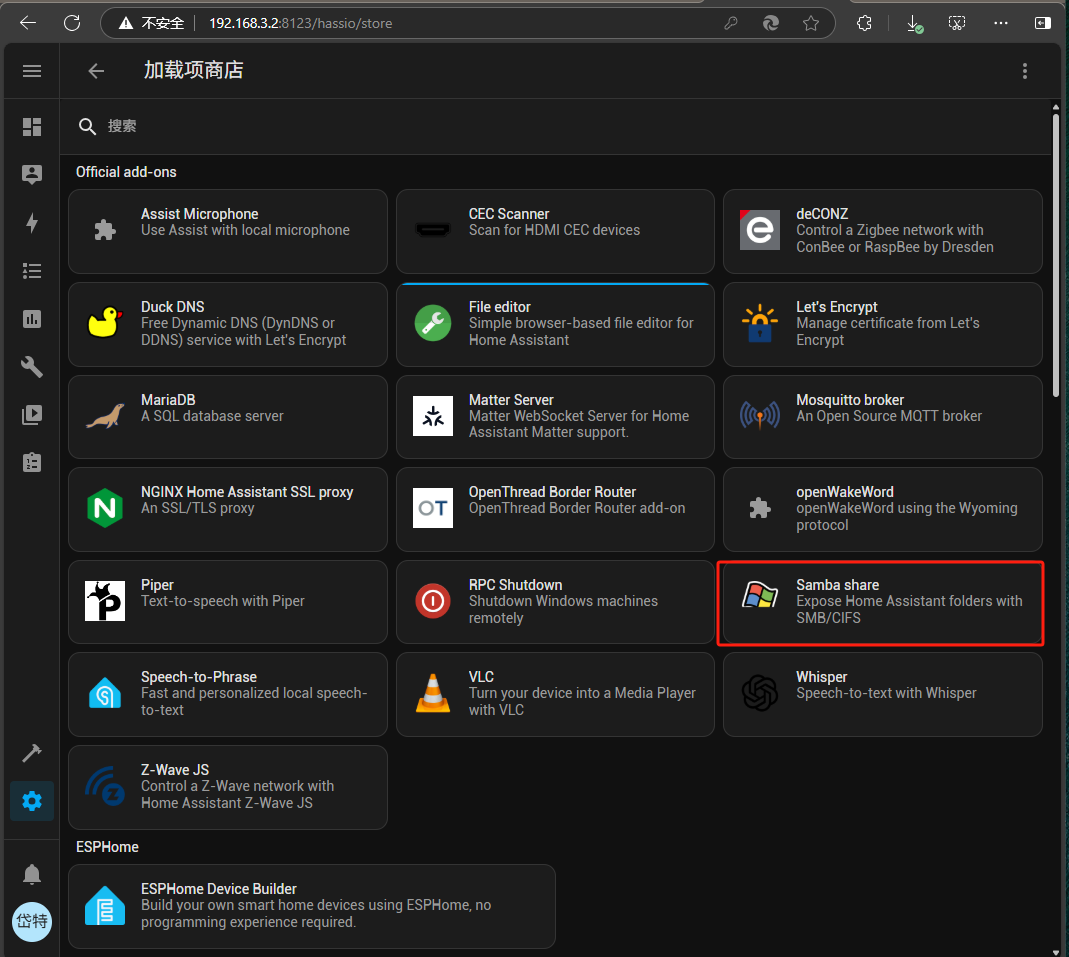Viewport: 1069px width, 957px height.
Task: Open the hamburger sidebar menu
Action: 32,71
